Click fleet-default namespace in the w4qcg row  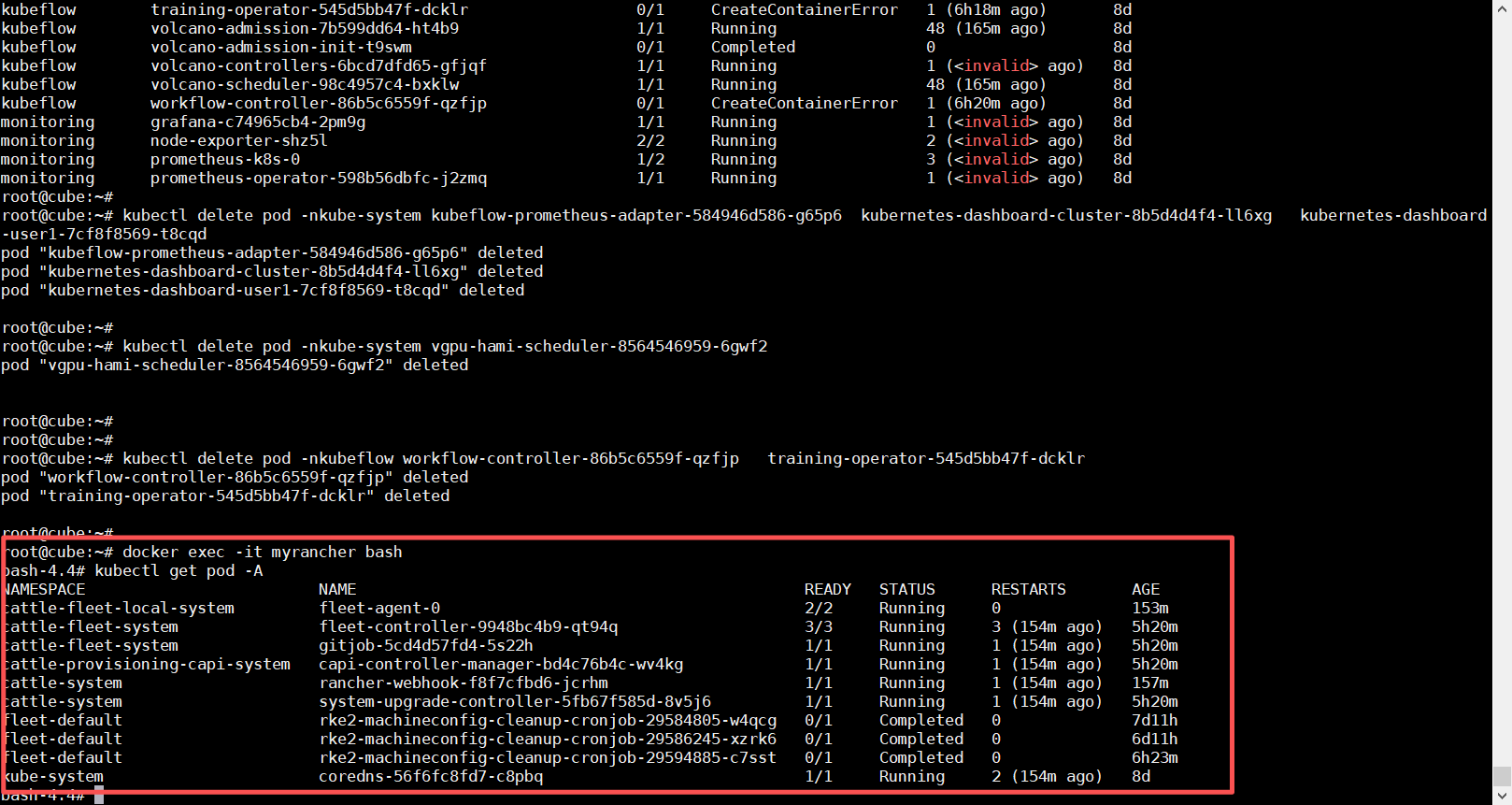(x=62, y=720)
